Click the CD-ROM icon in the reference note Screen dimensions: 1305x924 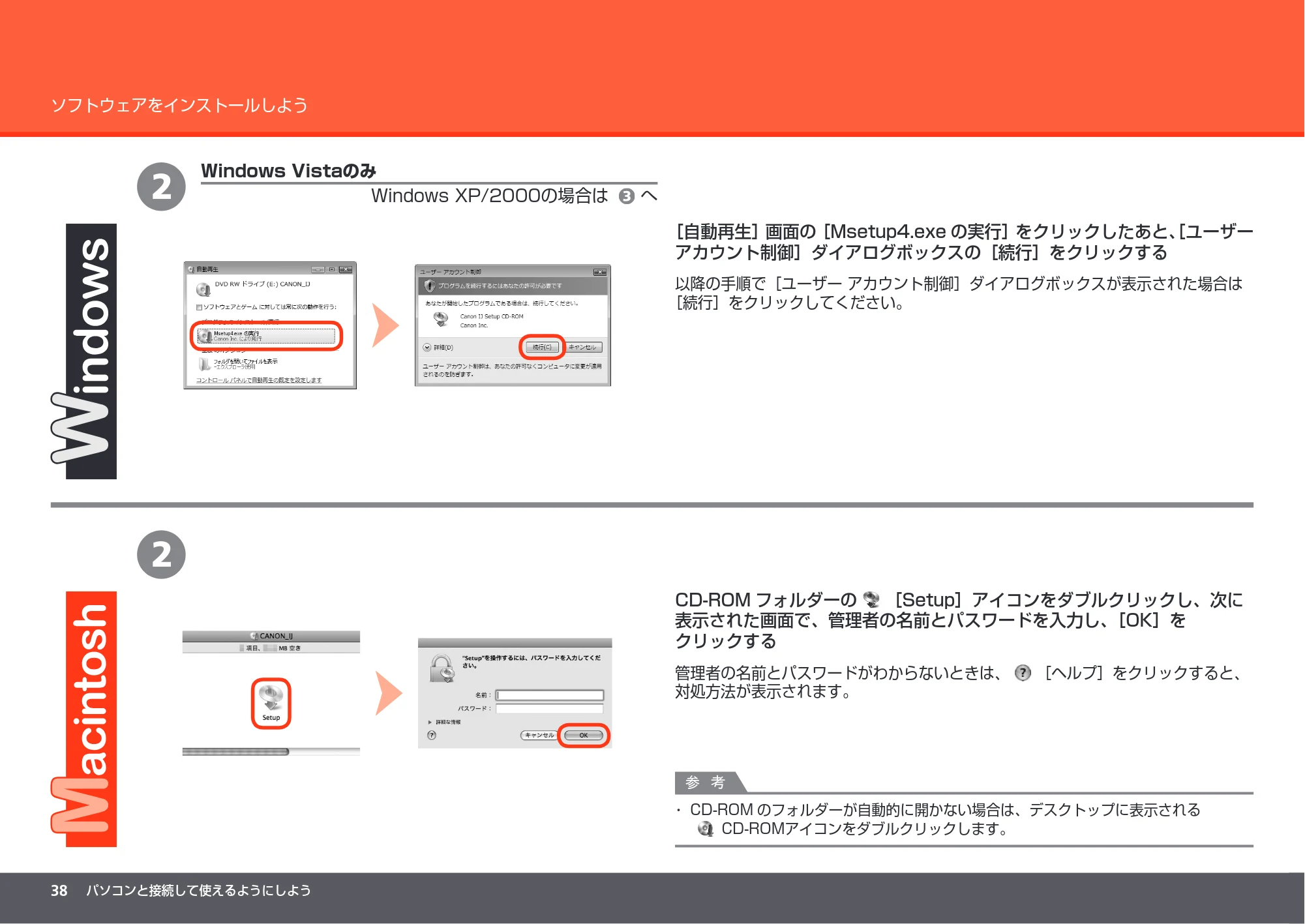coord(705,829)
